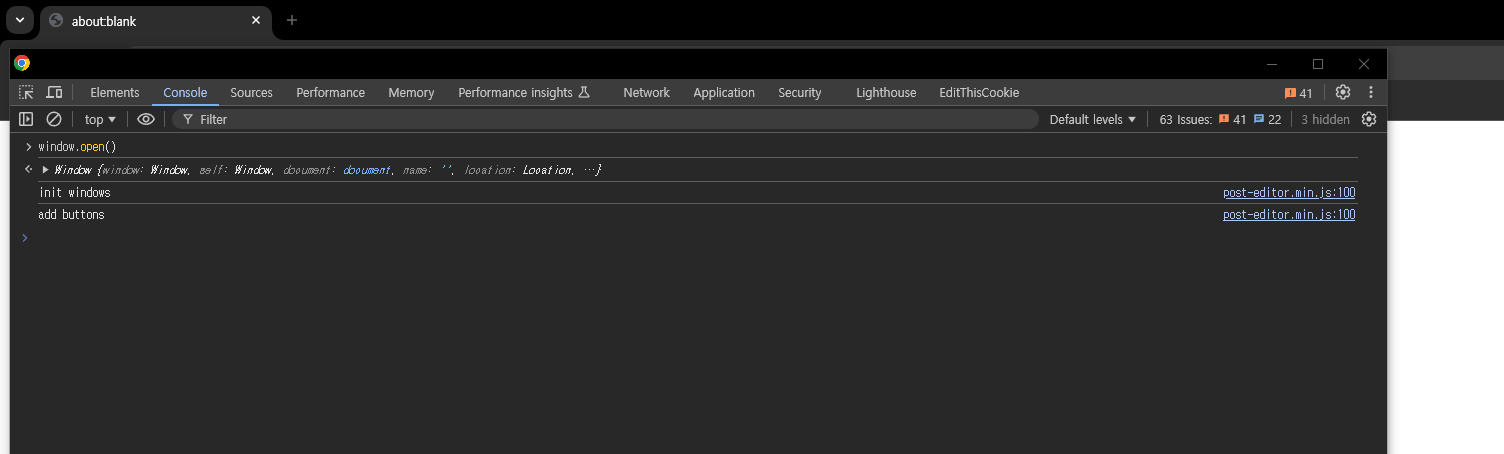Focus the console prompt input line

(698, 238)
